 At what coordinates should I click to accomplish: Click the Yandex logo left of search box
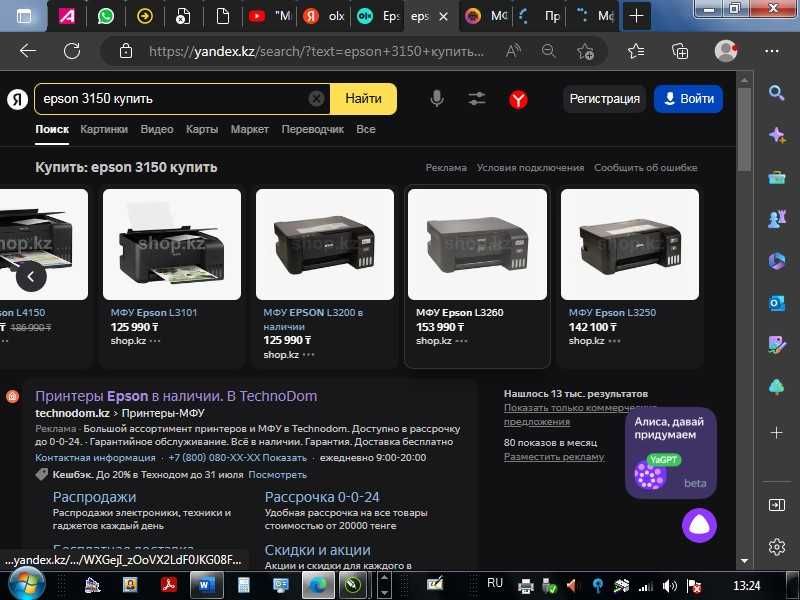(18, 99)
